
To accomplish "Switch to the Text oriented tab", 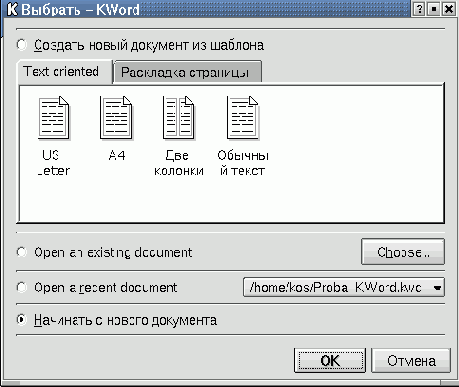I will 64,72.
